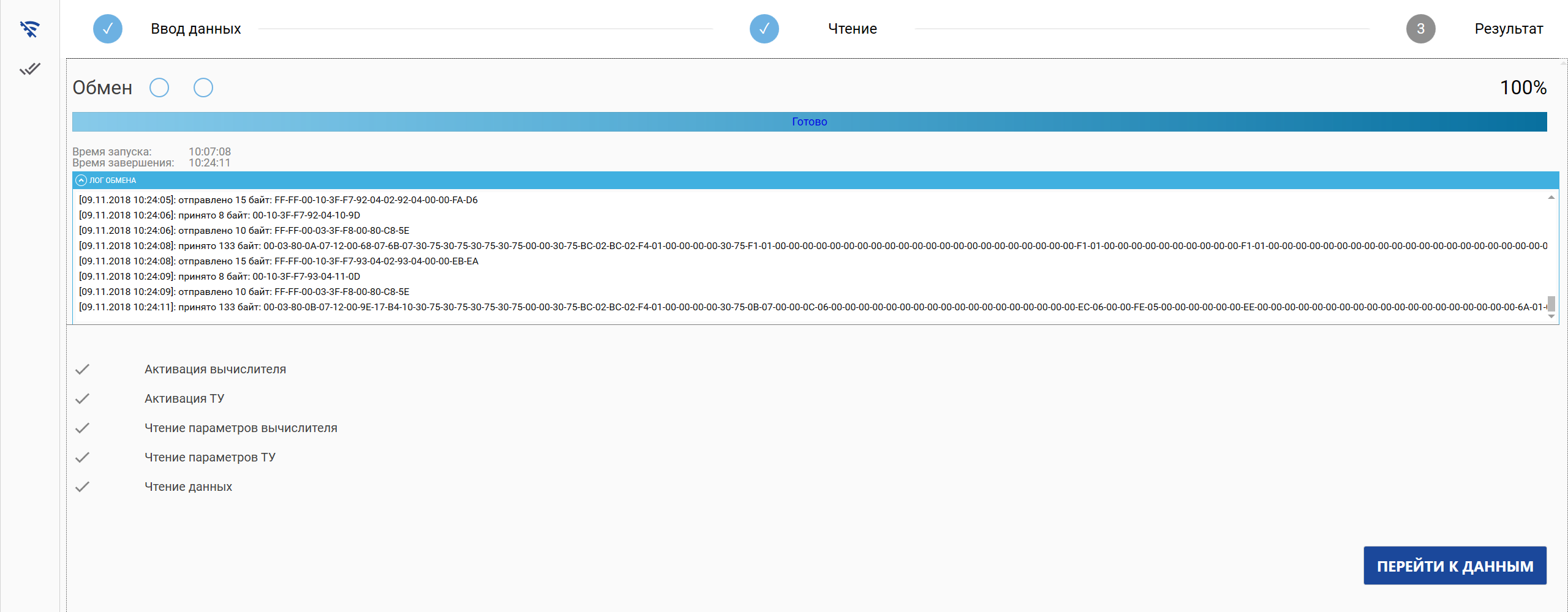Image resolution: width=1568 pixels, height=612 pixels.
Task: Click log line ending 00-10-3F-F7-92-04-10-9D
Action: (x=219, y=215)
